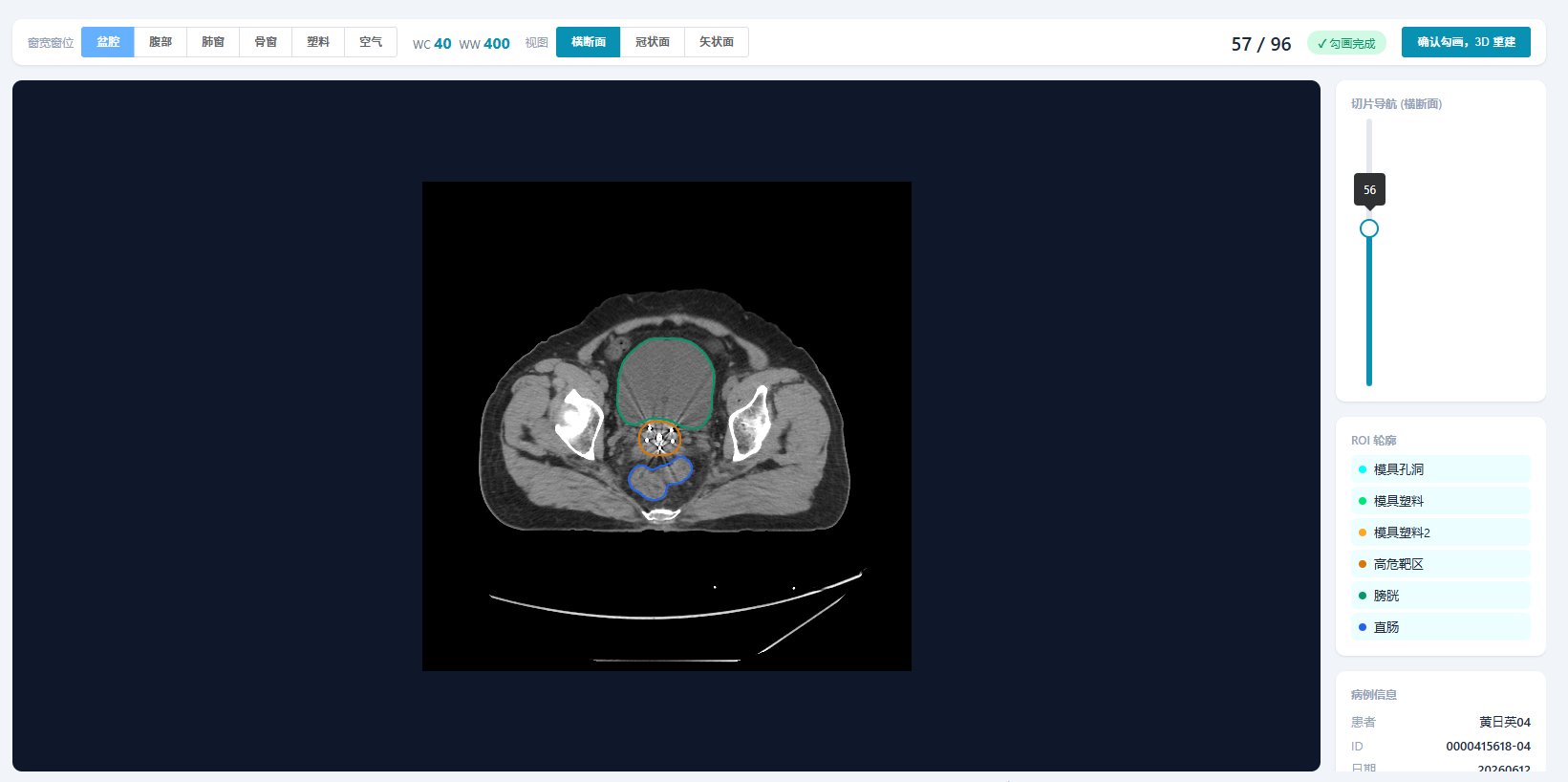Select the 盆腔 window preset
The image size is (1568, 782).
point(108,42)
